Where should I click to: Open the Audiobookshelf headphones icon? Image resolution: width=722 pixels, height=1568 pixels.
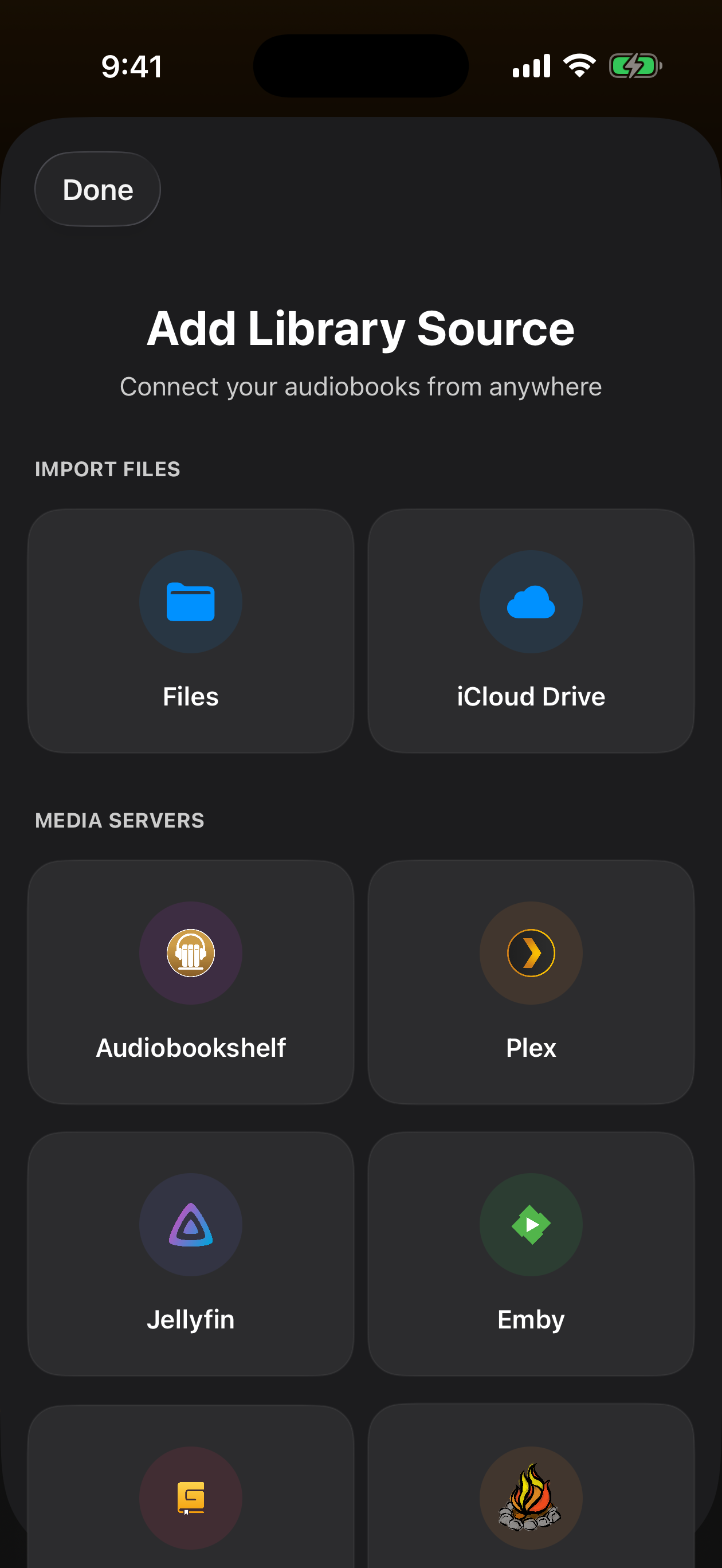[x=191, y=952]
